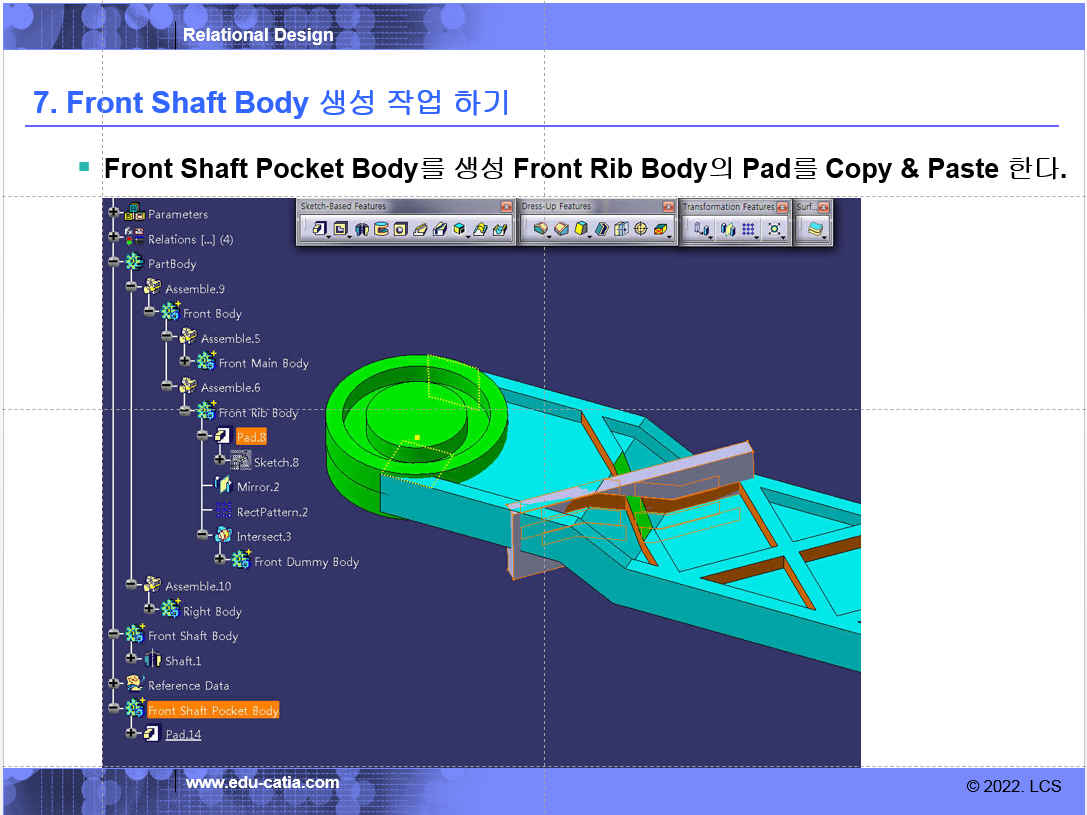Viewport: 1087px width, 815px height.
Task: Click the Hole tool icon
Action: (x=400, y=230)
